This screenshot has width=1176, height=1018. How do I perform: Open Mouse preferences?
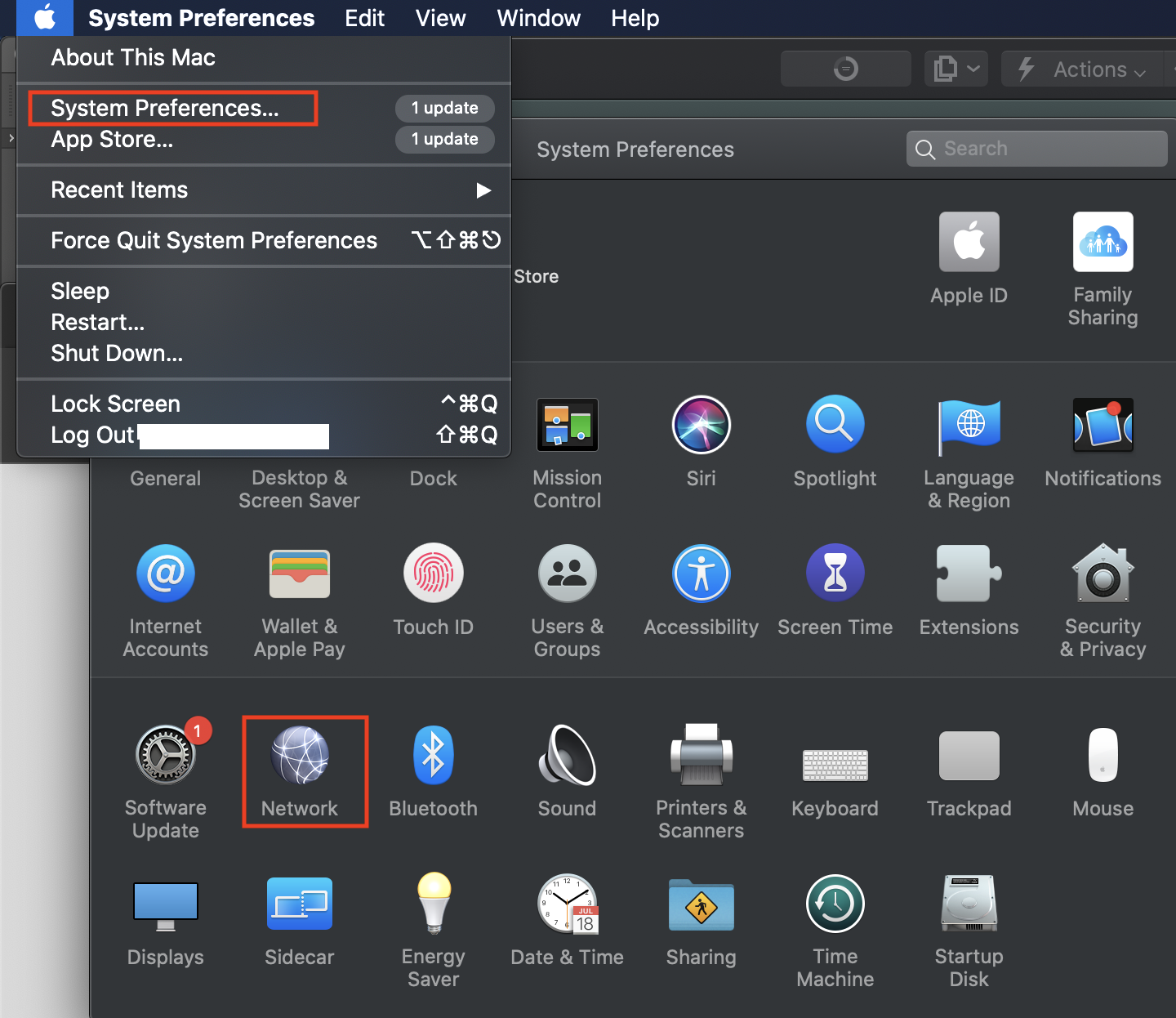tap(1102, 772)
